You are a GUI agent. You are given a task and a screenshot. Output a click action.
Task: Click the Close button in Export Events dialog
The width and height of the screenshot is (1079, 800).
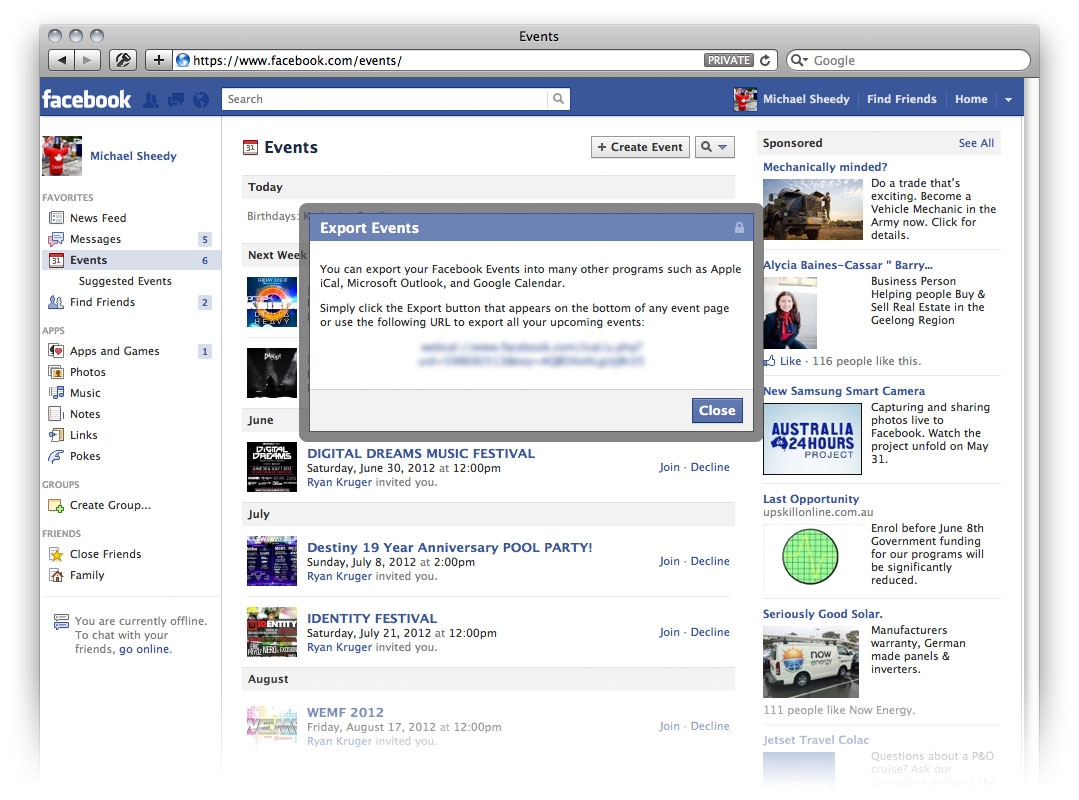click(x=717, y=411)
